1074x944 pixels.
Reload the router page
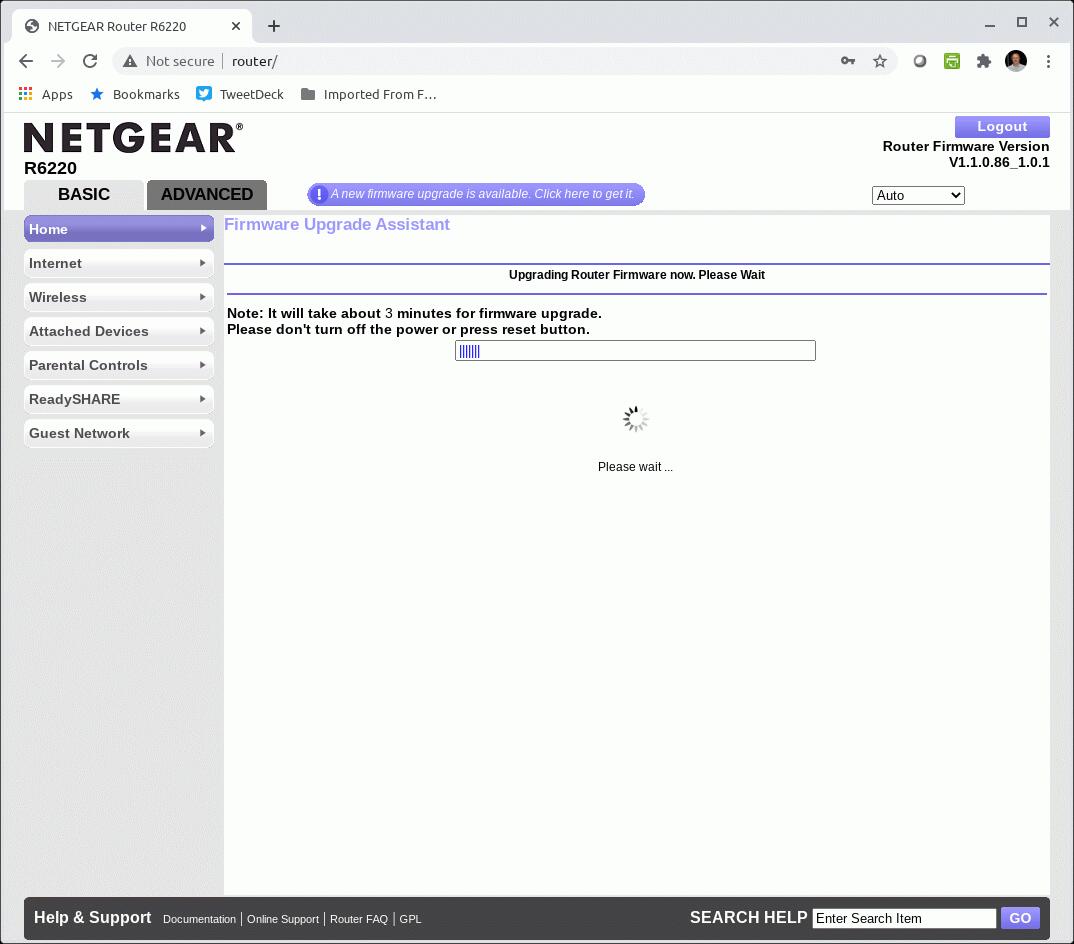(x=90, y=61)
